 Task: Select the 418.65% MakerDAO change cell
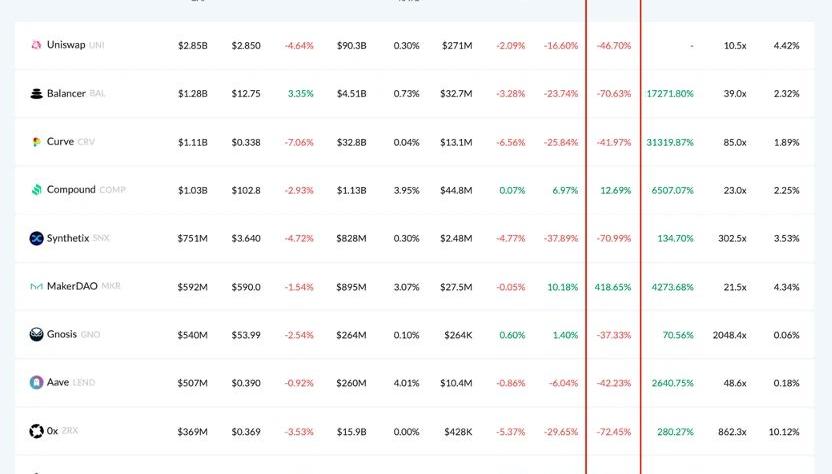612,287
